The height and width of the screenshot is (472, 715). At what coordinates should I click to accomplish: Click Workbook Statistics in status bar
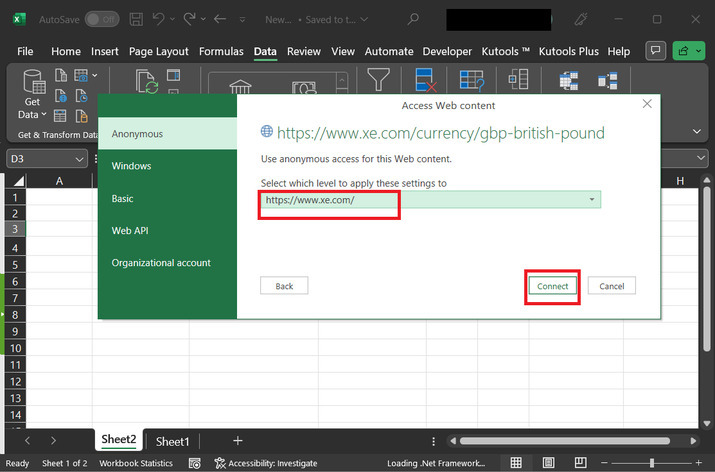pyautogui.click(x=136, y=463)
